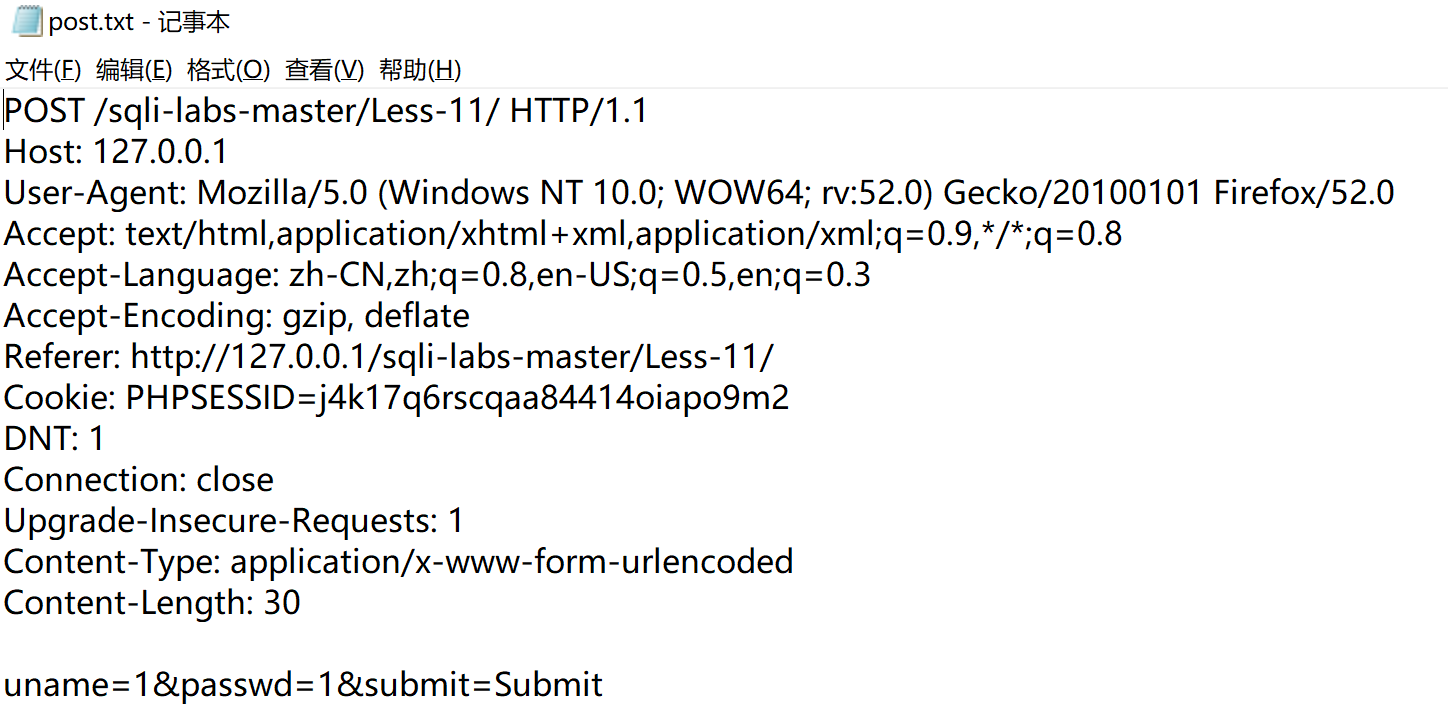The image size is (1448, 727).
Task: Click the Notepad icon in title bar
Action: point(26,21)
